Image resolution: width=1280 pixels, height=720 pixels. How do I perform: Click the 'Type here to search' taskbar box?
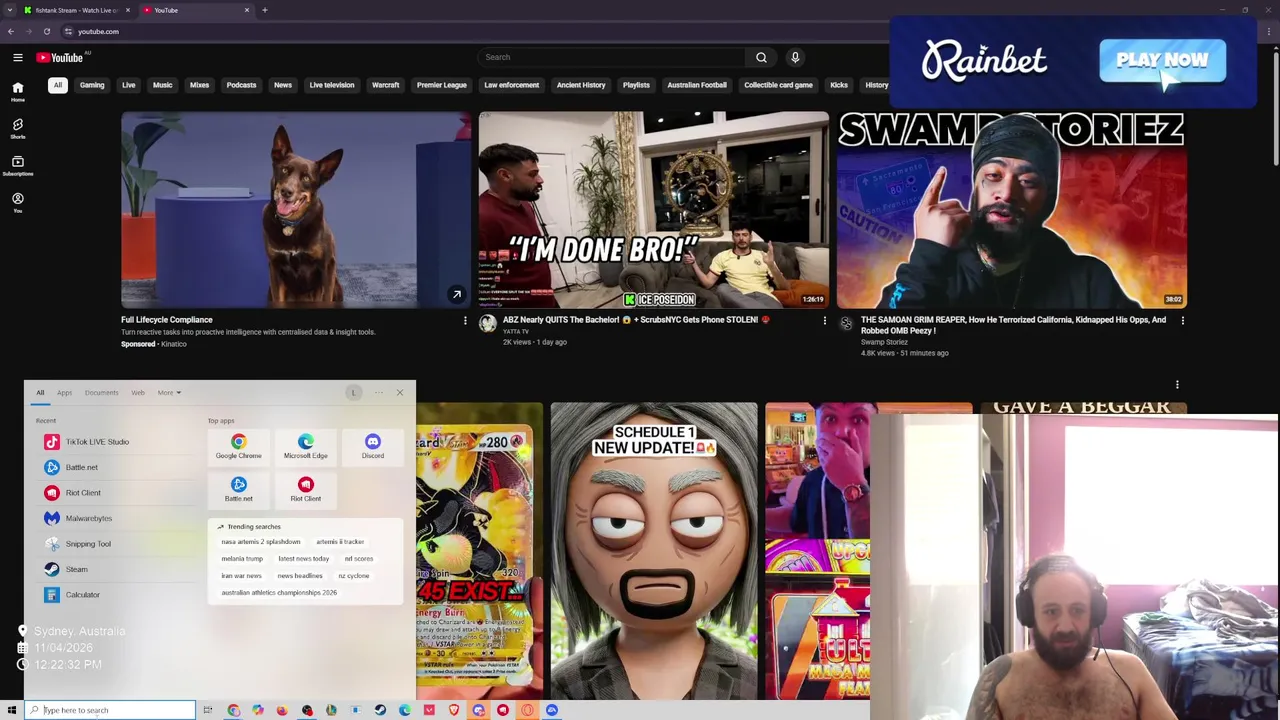point(110,710)
